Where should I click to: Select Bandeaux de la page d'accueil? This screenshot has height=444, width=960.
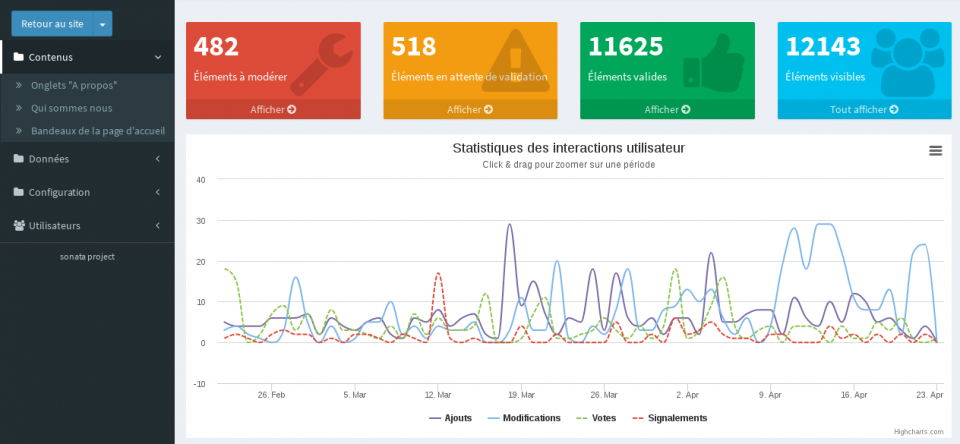click(97, 130)
